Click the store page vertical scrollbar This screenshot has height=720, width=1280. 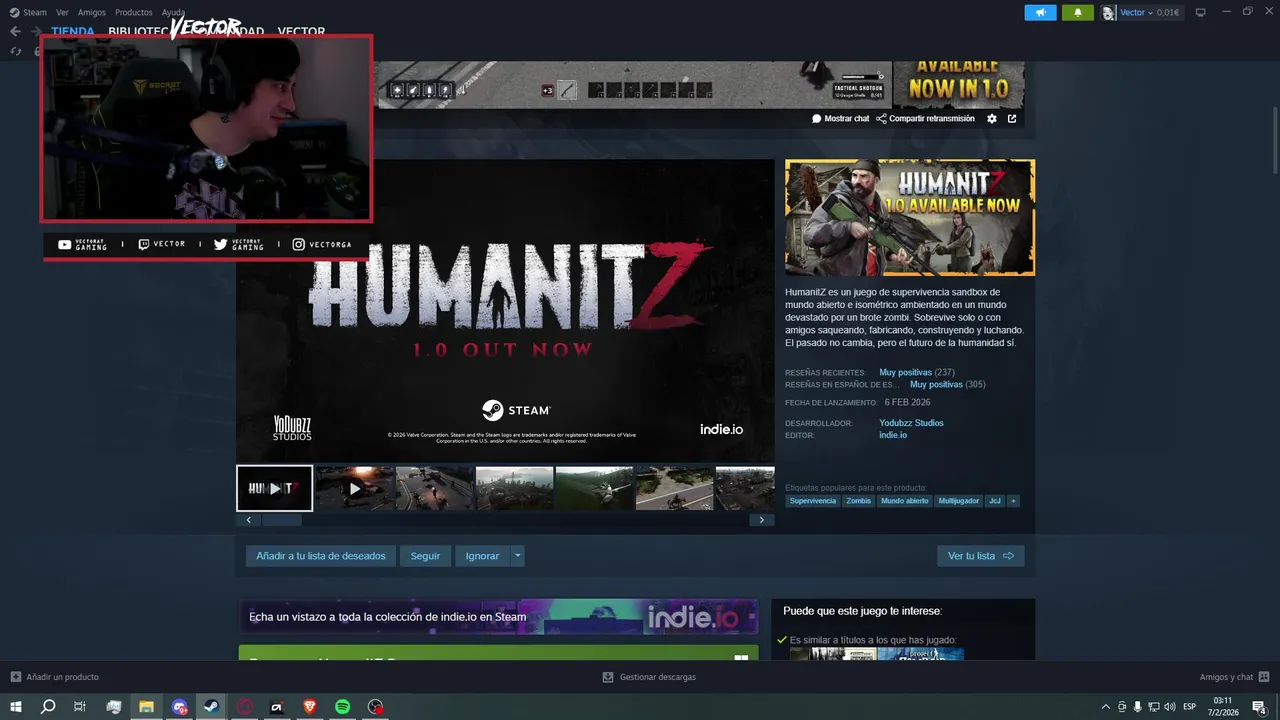(1275, 140)
